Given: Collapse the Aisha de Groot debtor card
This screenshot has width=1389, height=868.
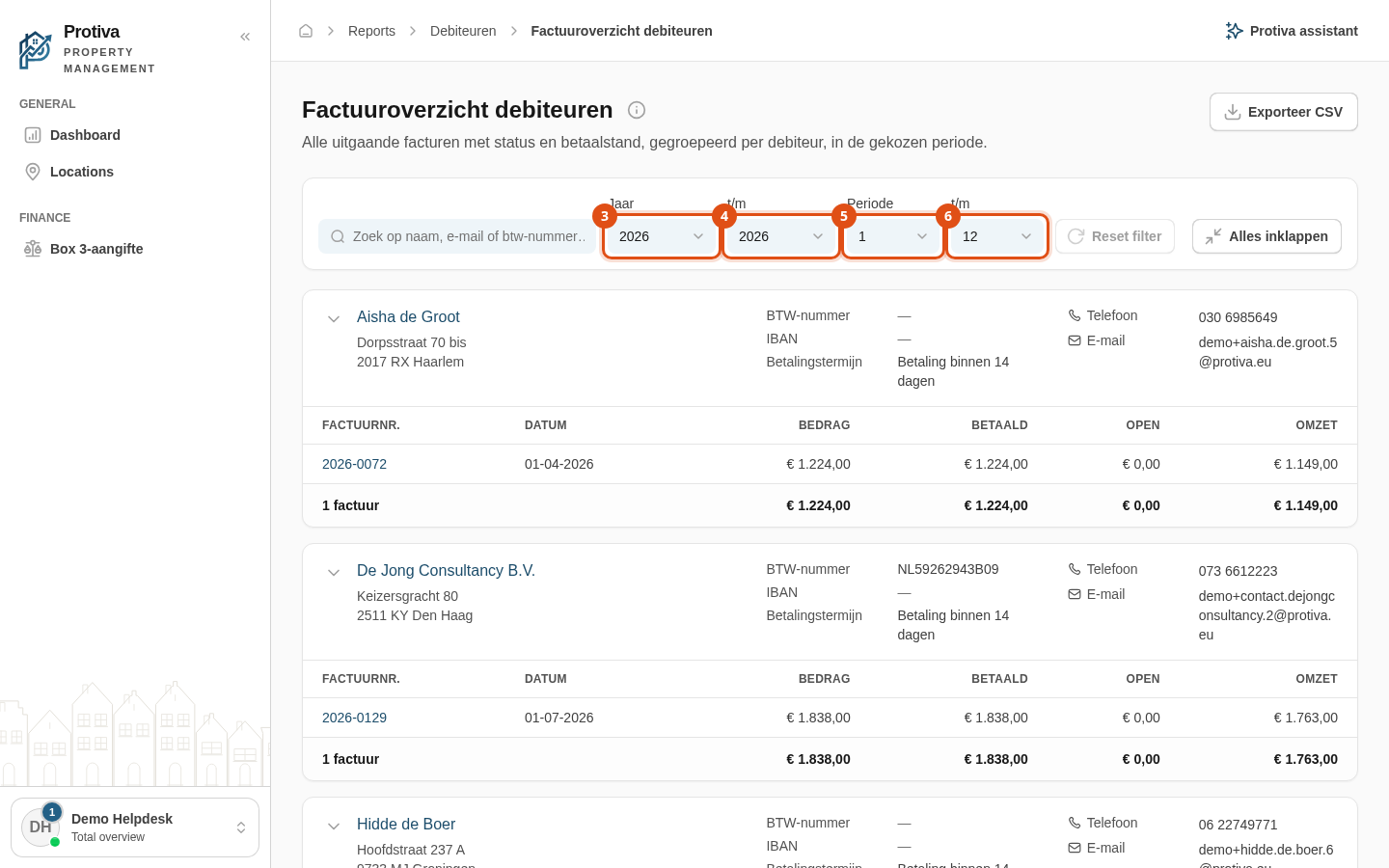Looking at the screenshot, I should point(334,318).
